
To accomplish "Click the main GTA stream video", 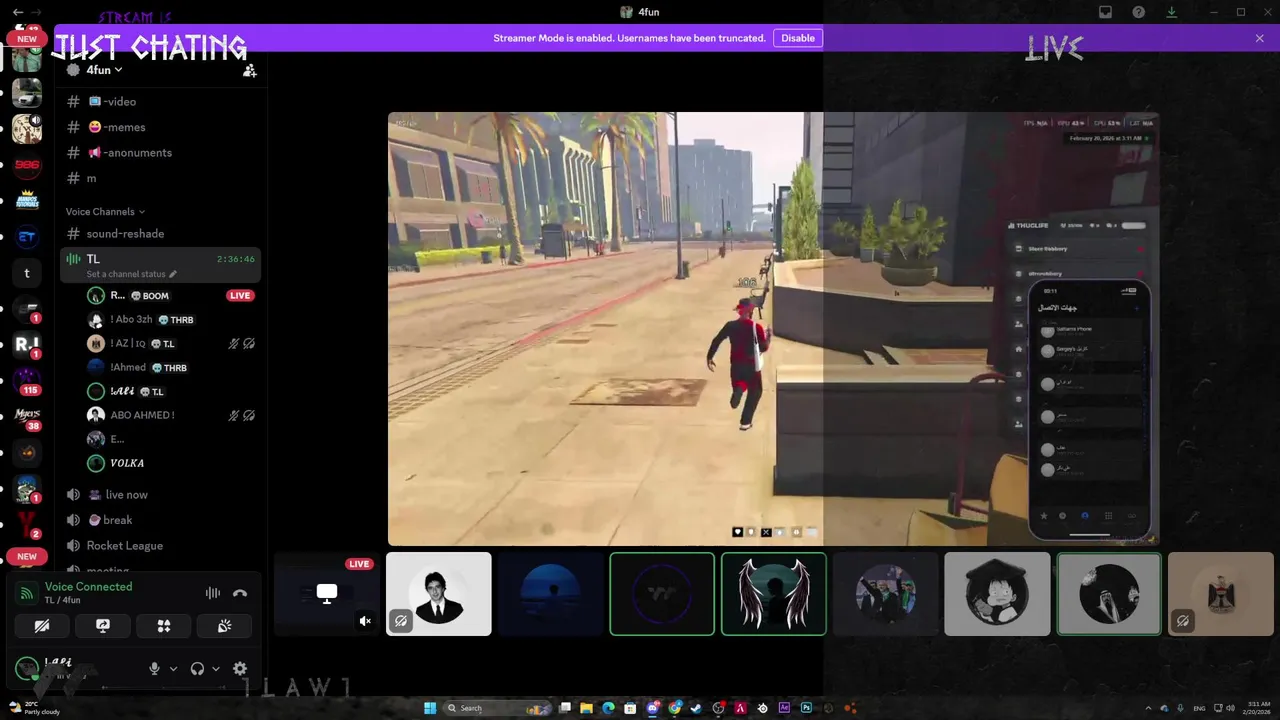I will 773,329.
